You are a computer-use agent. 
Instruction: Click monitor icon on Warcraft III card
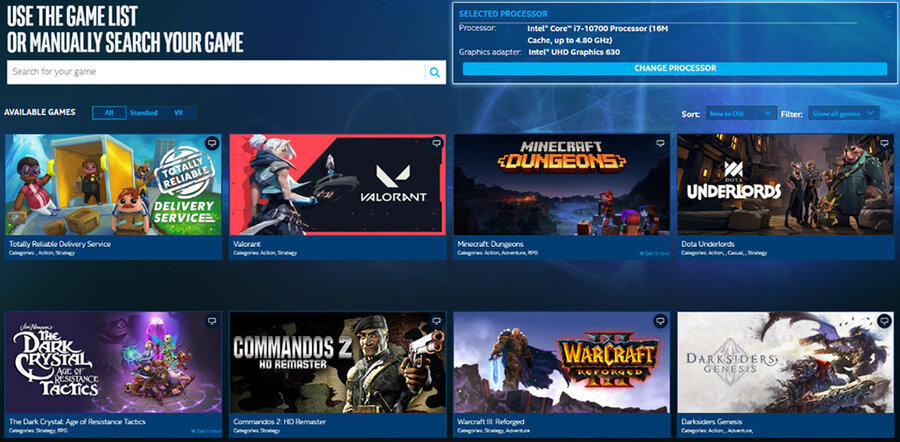(x=661, y=321)
